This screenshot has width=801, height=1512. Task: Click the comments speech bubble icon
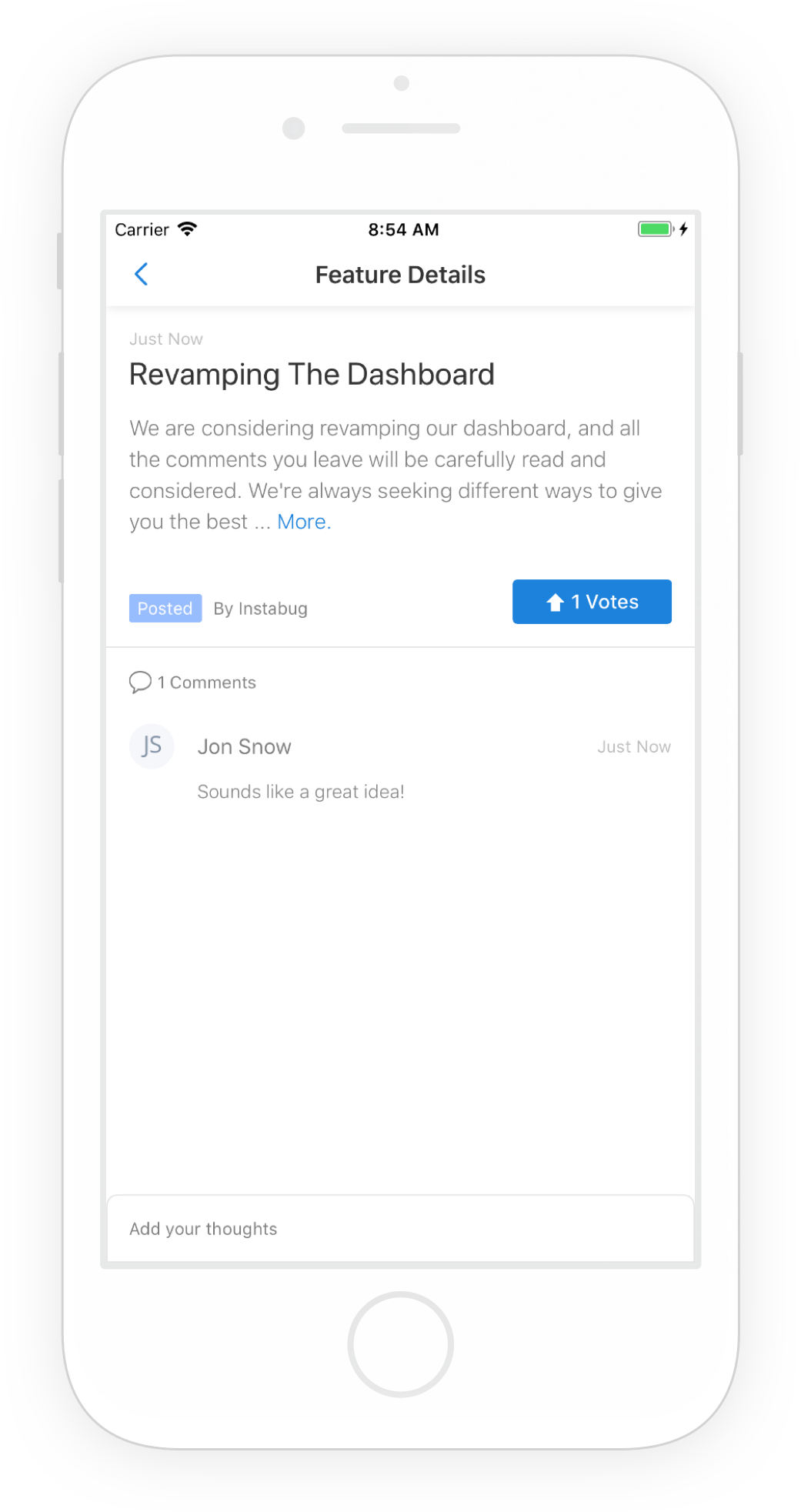coord(140,683)
